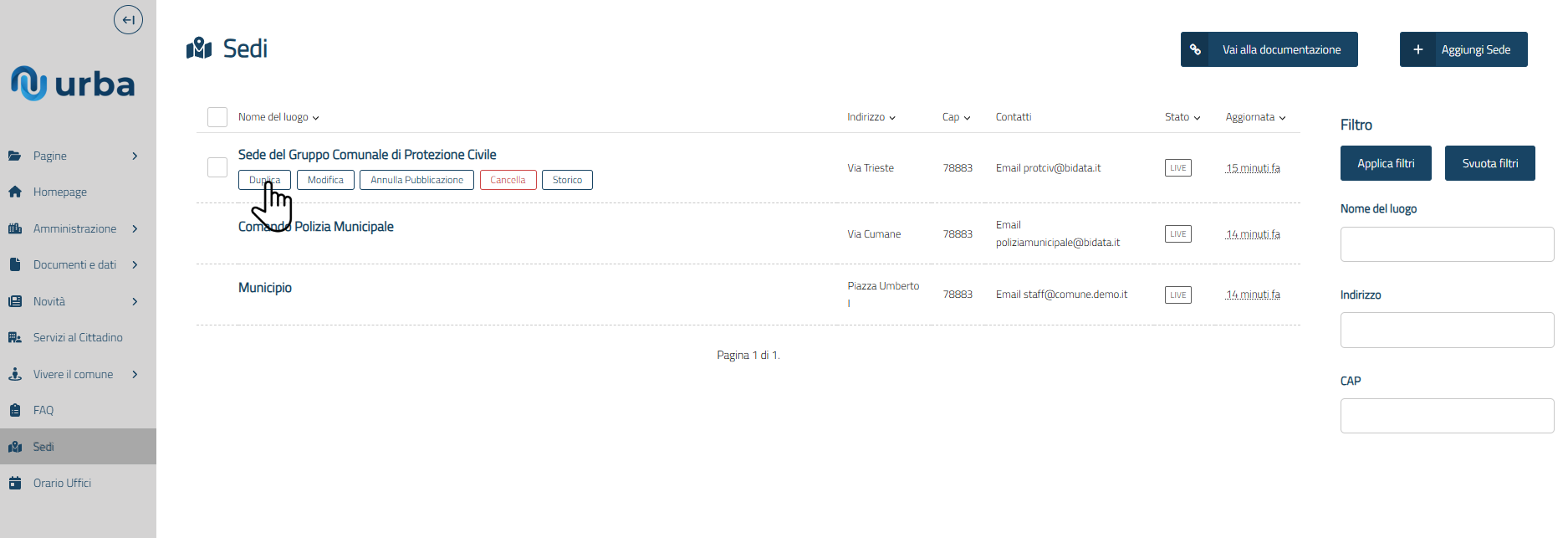1568x538 pixels.
Task: Expand the Pagine sidebar submenu
Action: tap(135, 156)
